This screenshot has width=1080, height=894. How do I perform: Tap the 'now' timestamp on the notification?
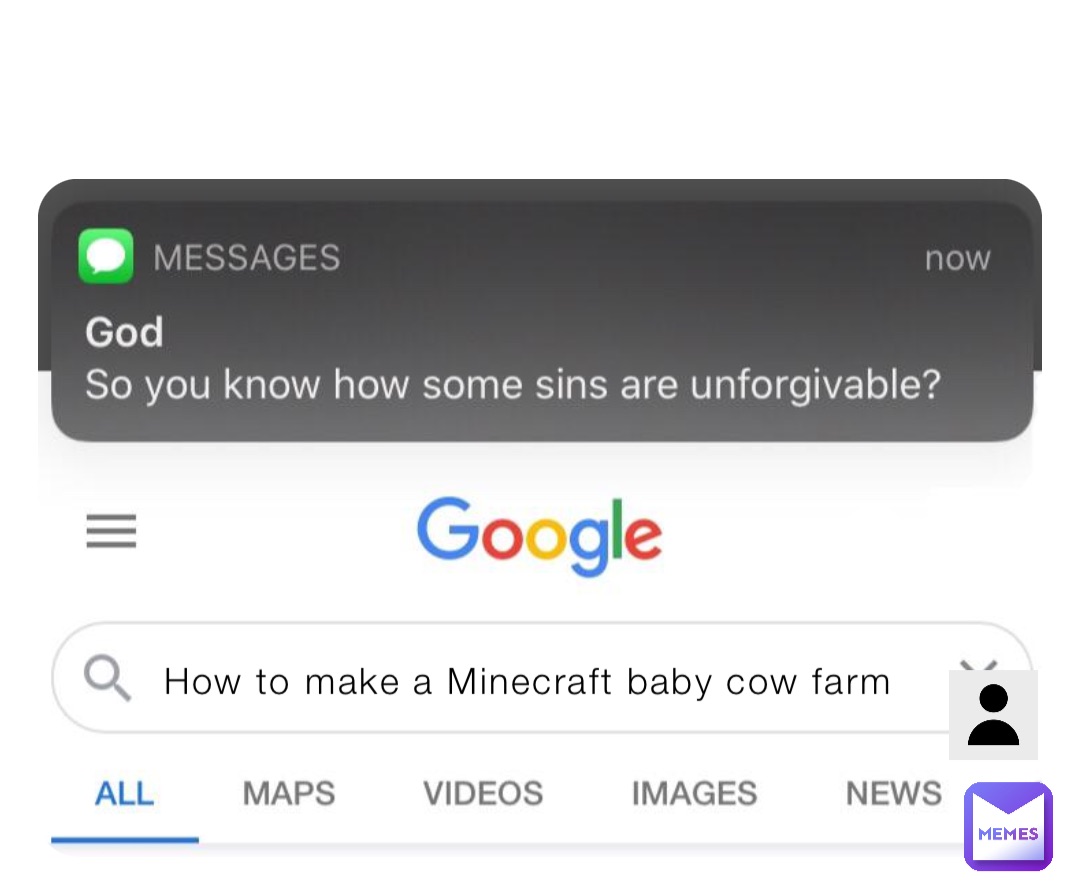957,258
